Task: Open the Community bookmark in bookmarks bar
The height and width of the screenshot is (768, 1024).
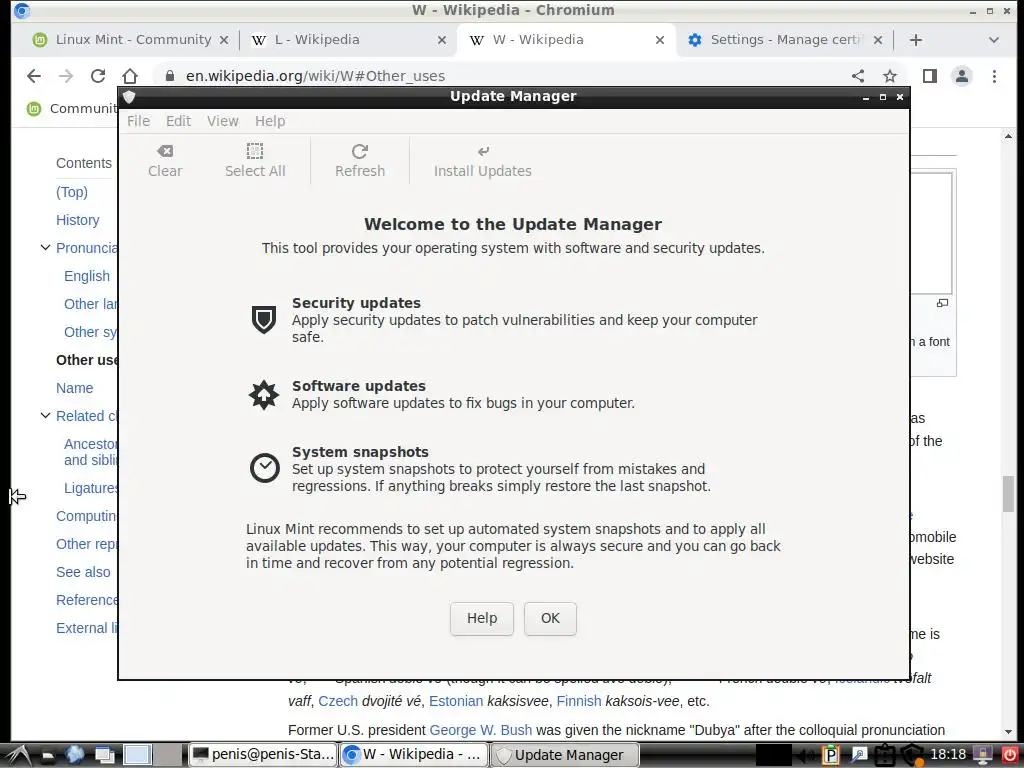Action: coord(72,108)
